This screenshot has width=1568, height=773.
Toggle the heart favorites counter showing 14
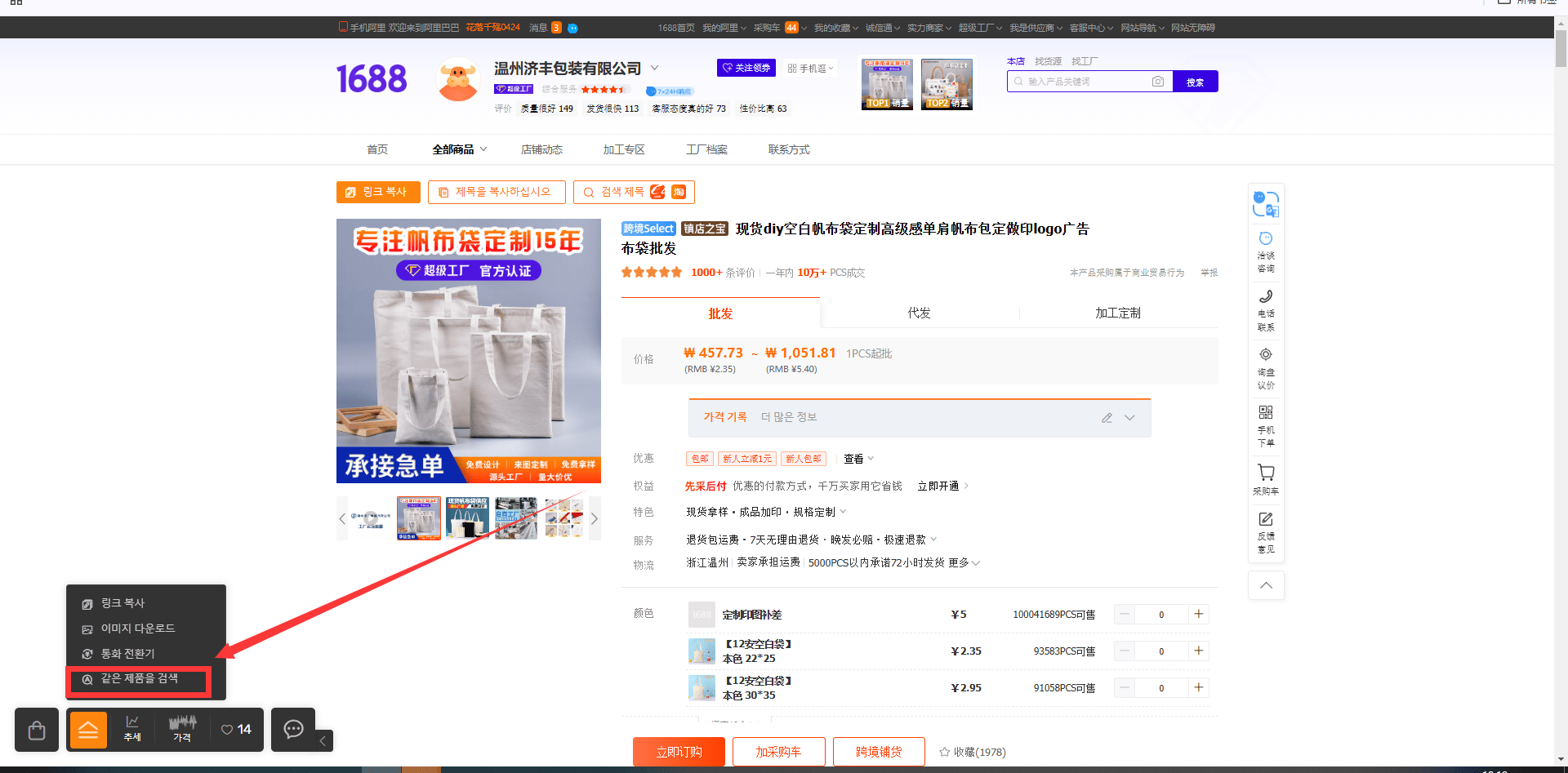(x=236, y=730)
